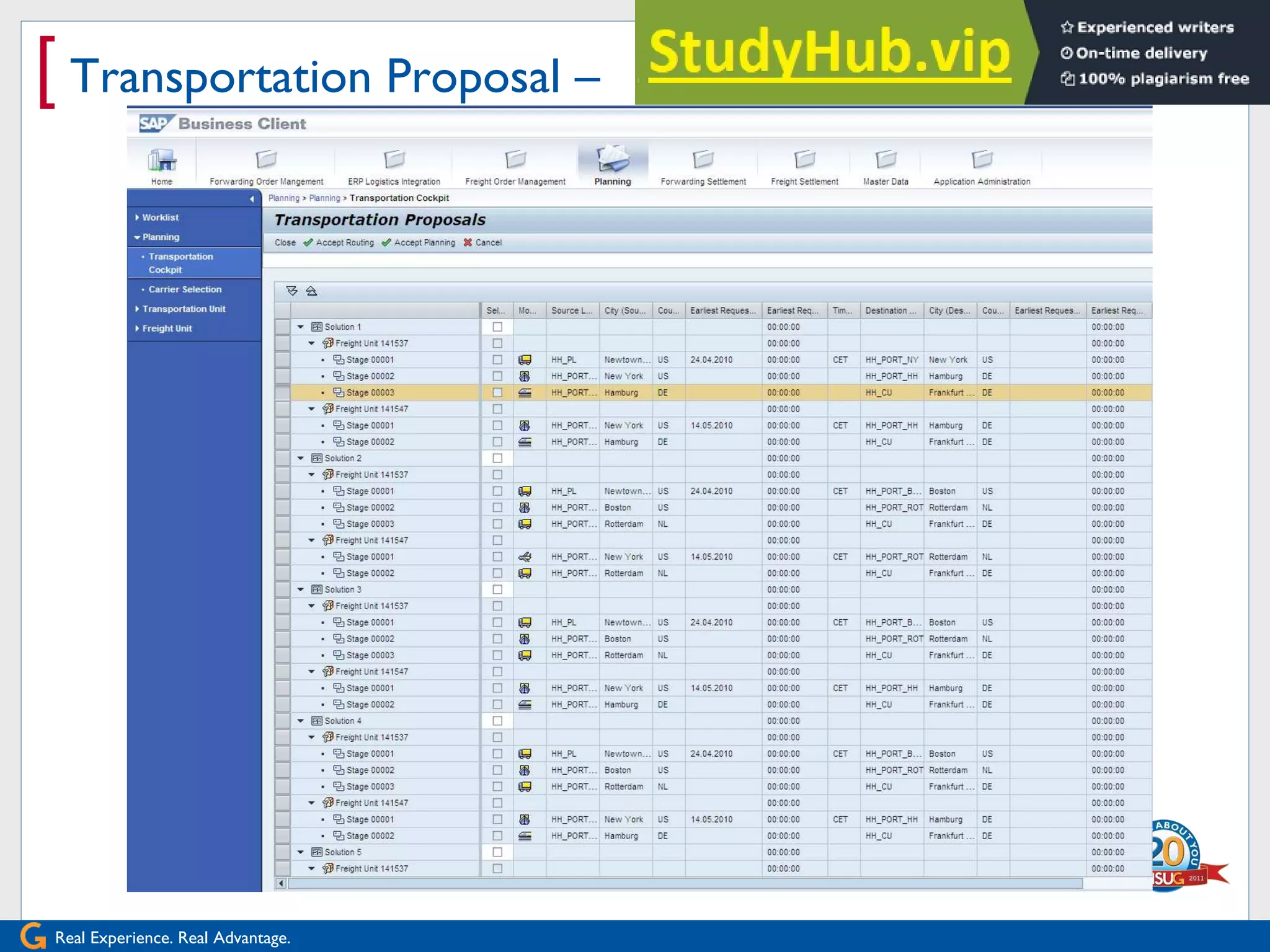Open the Home icon in SAP Business Client
The width and height of the screenshot is (1270, 952).
click(x=162, y=160)
